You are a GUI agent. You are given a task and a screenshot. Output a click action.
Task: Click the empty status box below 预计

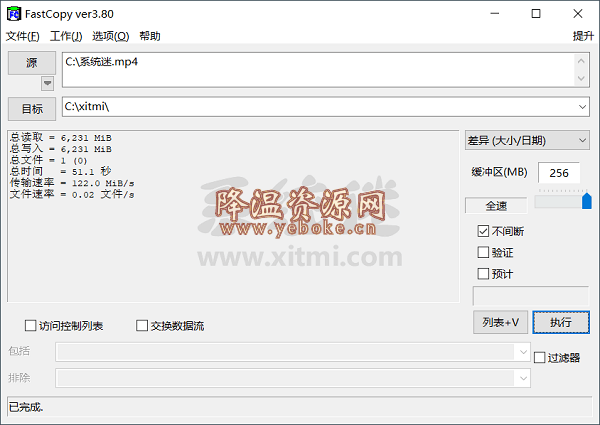point(531,296)
